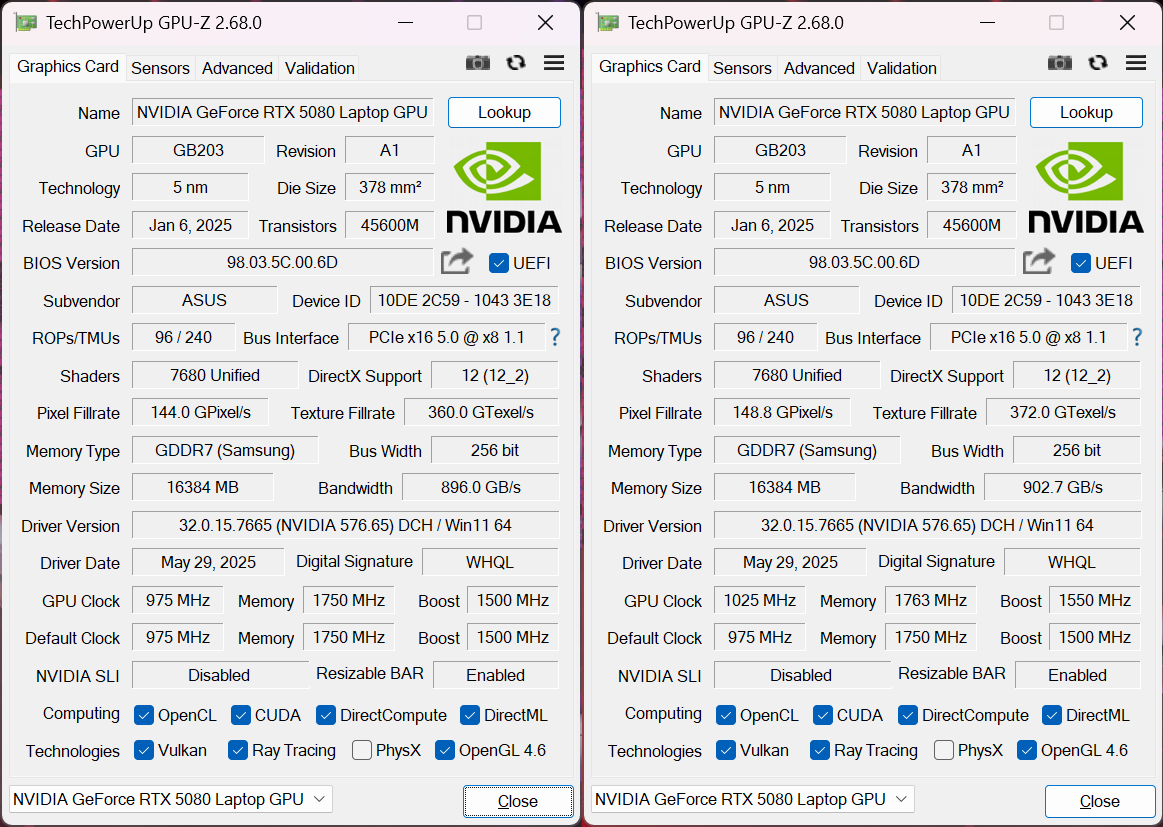Select Graphics Card tab in left window

[x=67, y=67]
